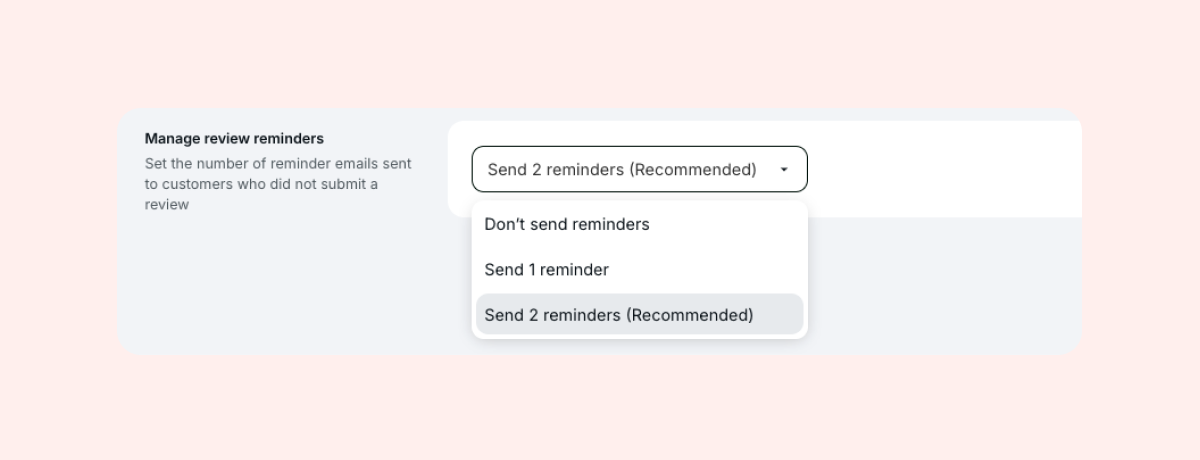The width and height of the screenshot is (1200, 460).
Task: Click the dropdown caret arrow icon
Action: (784, 170)
